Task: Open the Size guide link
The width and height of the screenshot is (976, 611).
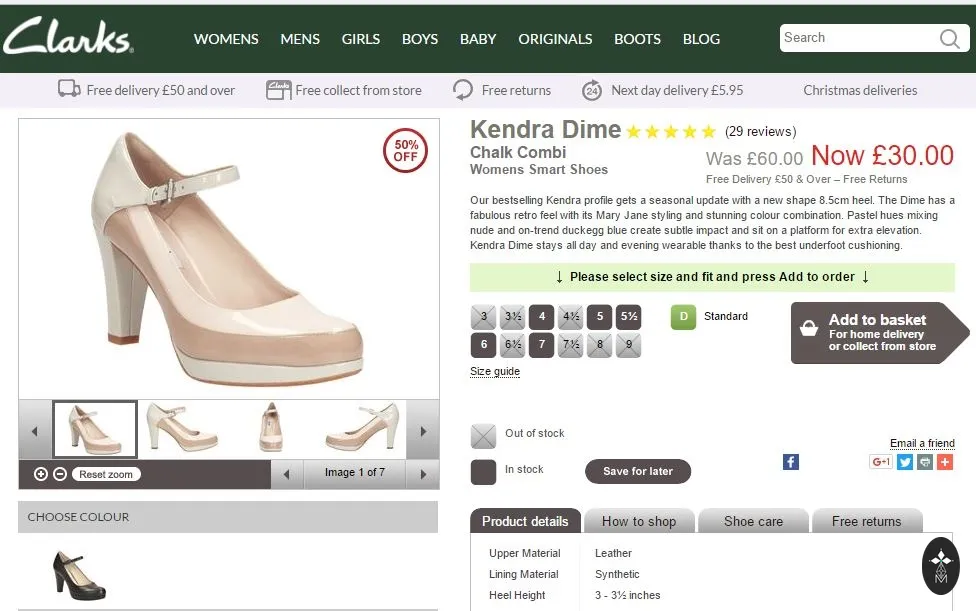Action: pyautogui.click(x=495, y=371)
